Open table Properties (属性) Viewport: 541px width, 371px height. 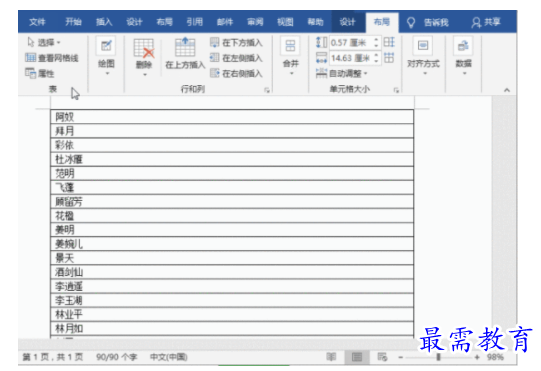tap(40, 73)
